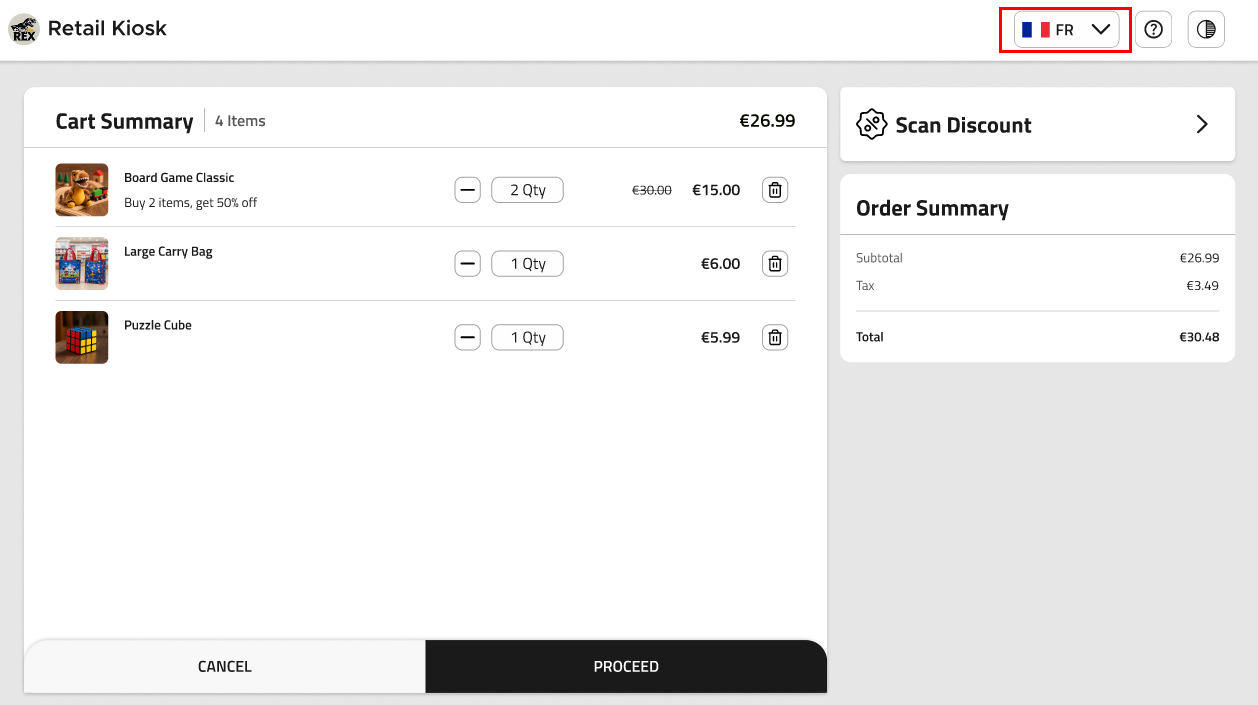Toggle the contrast mode icon
1258x705 pixels.
pos(1206,30)
